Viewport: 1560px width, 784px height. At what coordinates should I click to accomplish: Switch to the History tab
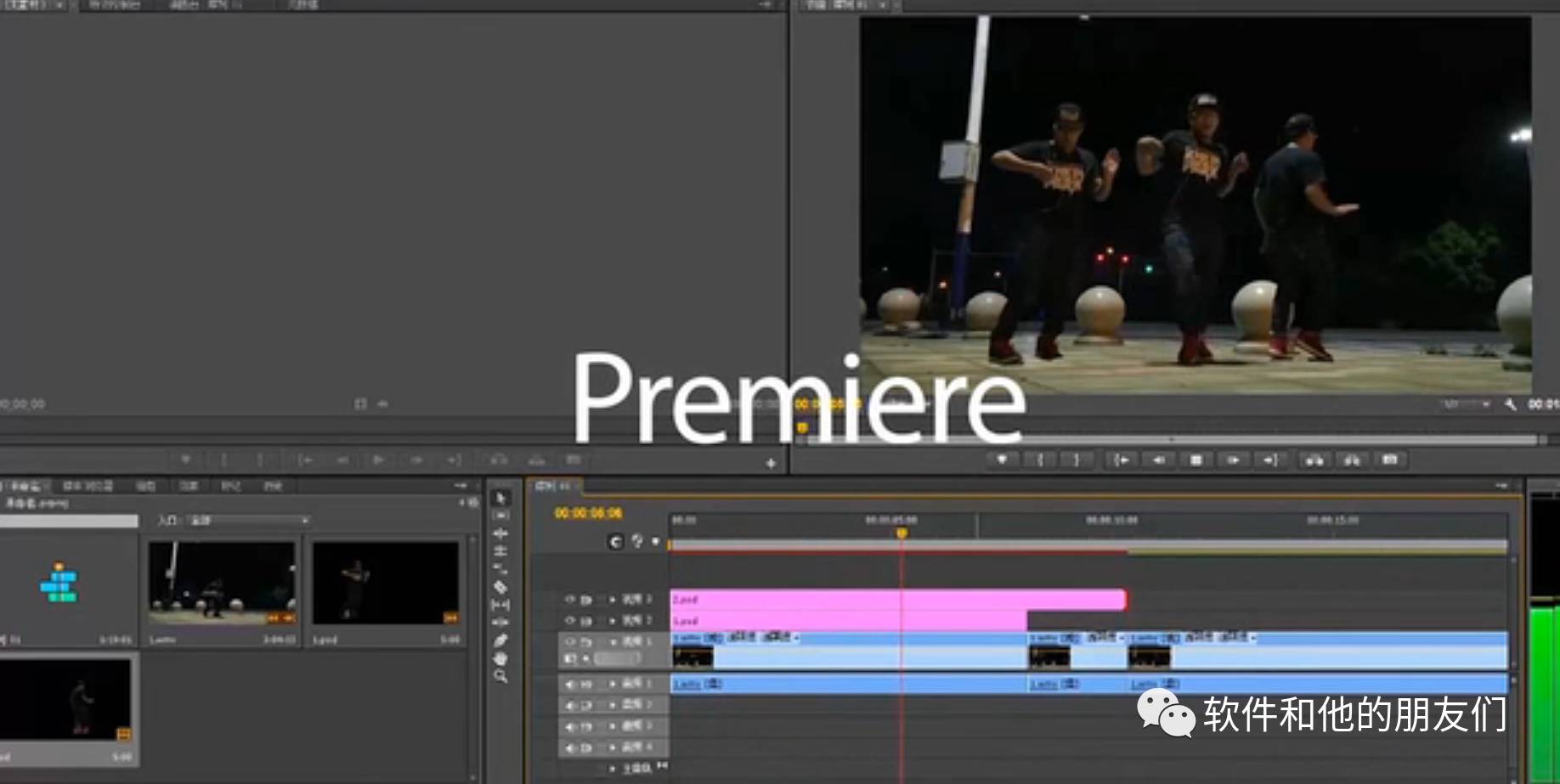[x=273, y=486]
